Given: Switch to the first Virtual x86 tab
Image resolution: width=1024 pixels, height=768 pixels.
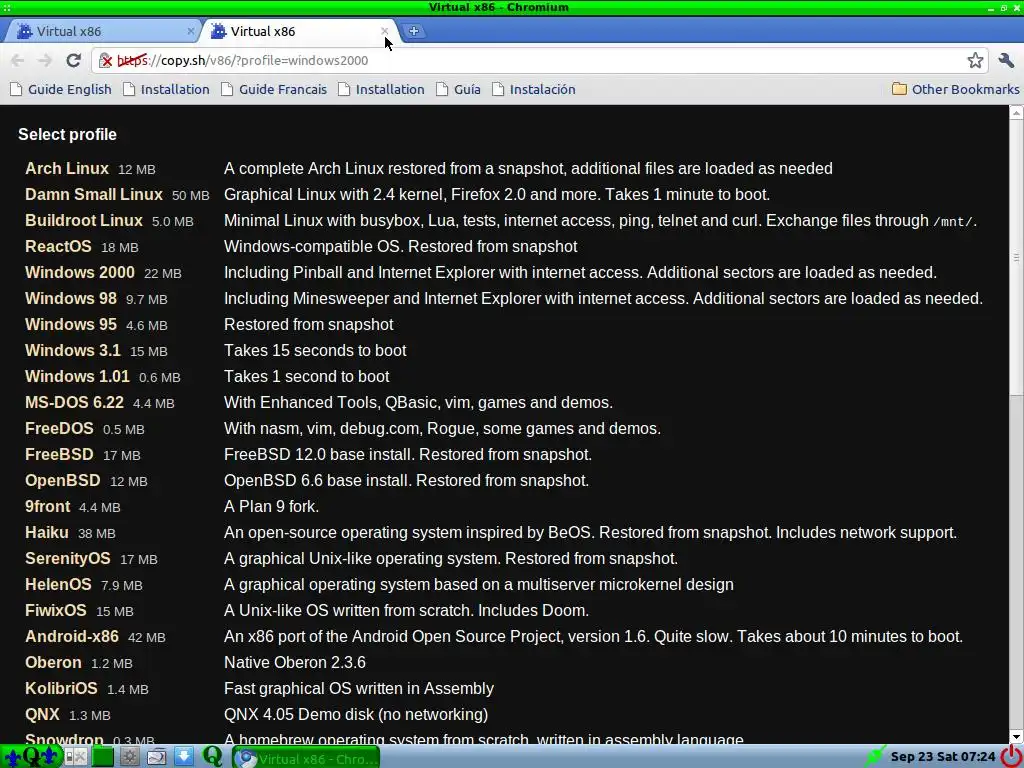Looking at the screenshot, I should [104, 31].
